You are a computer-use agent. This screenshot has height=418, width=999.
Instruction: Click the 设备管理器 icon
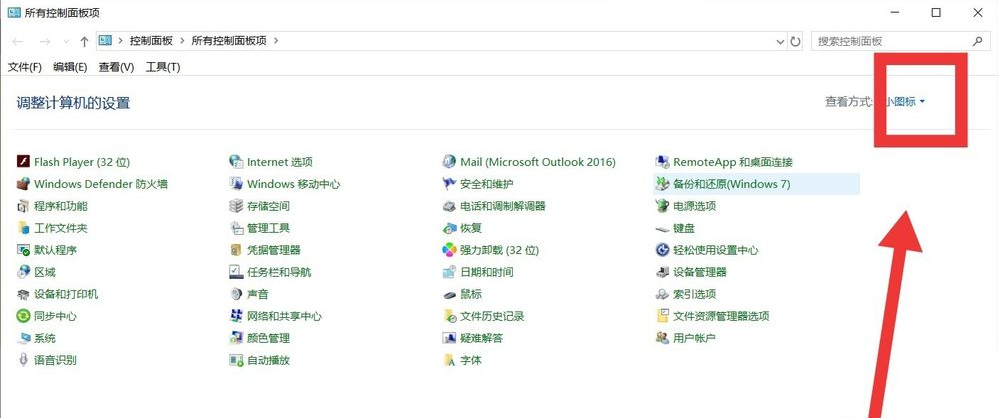click(663, 272)
